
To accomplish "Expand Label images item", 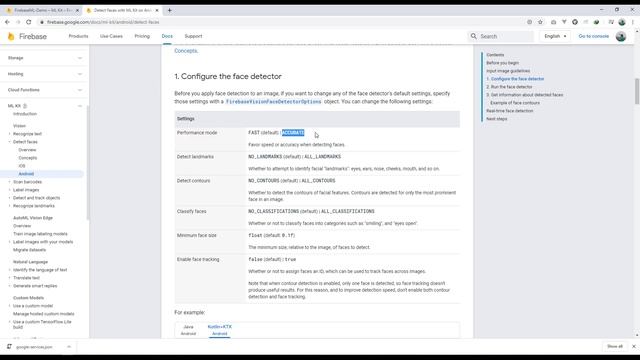I will tap(9, 190).
